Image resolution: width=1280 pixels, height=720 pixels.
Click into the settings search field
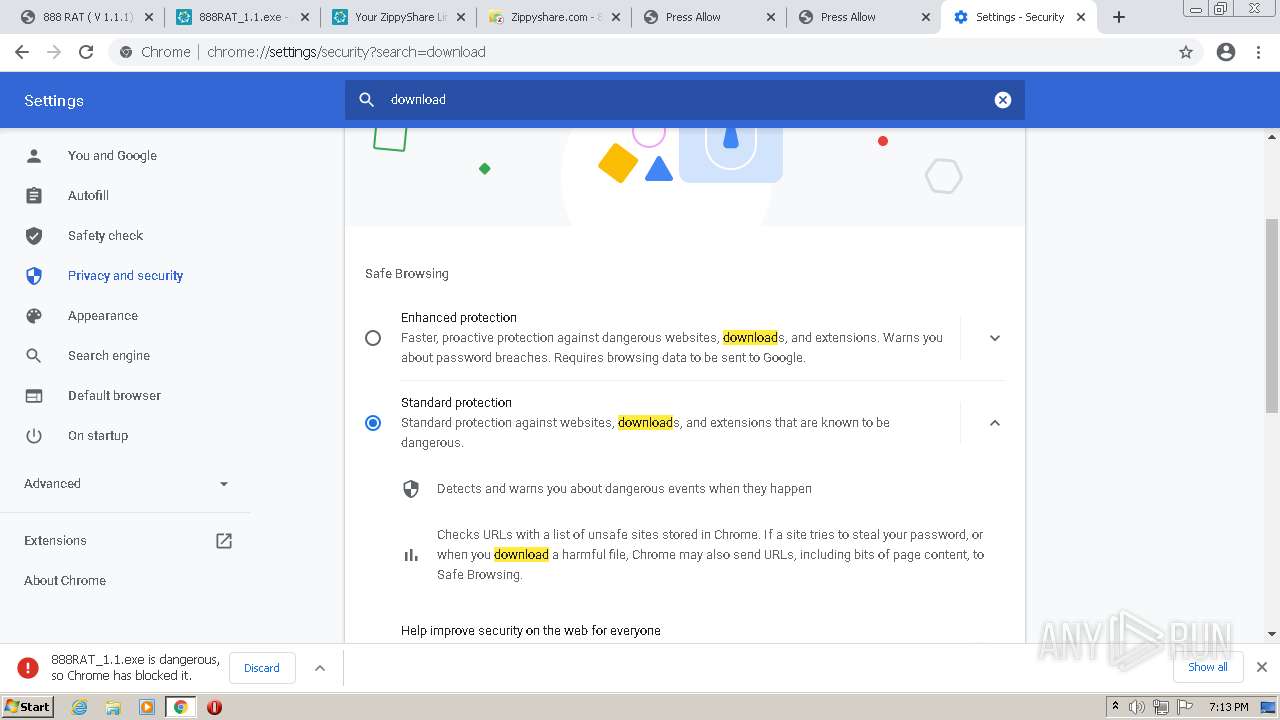[685, 100]
